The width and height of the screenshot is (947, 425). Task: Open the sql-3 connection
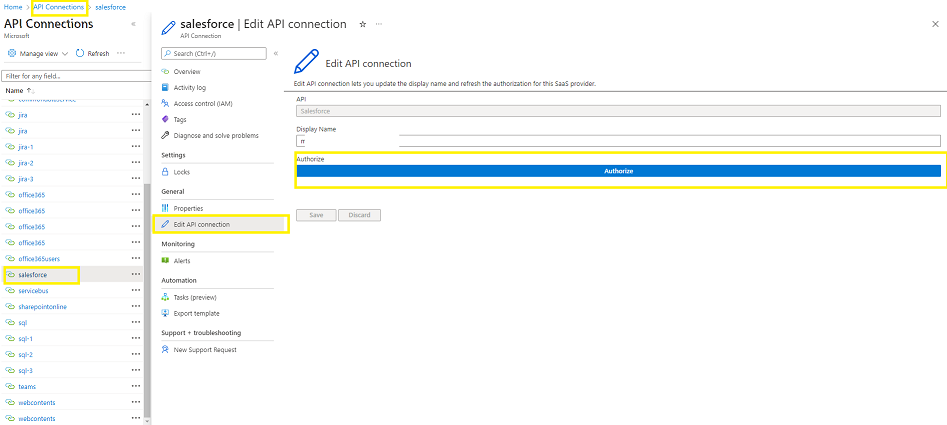(25, 371)
